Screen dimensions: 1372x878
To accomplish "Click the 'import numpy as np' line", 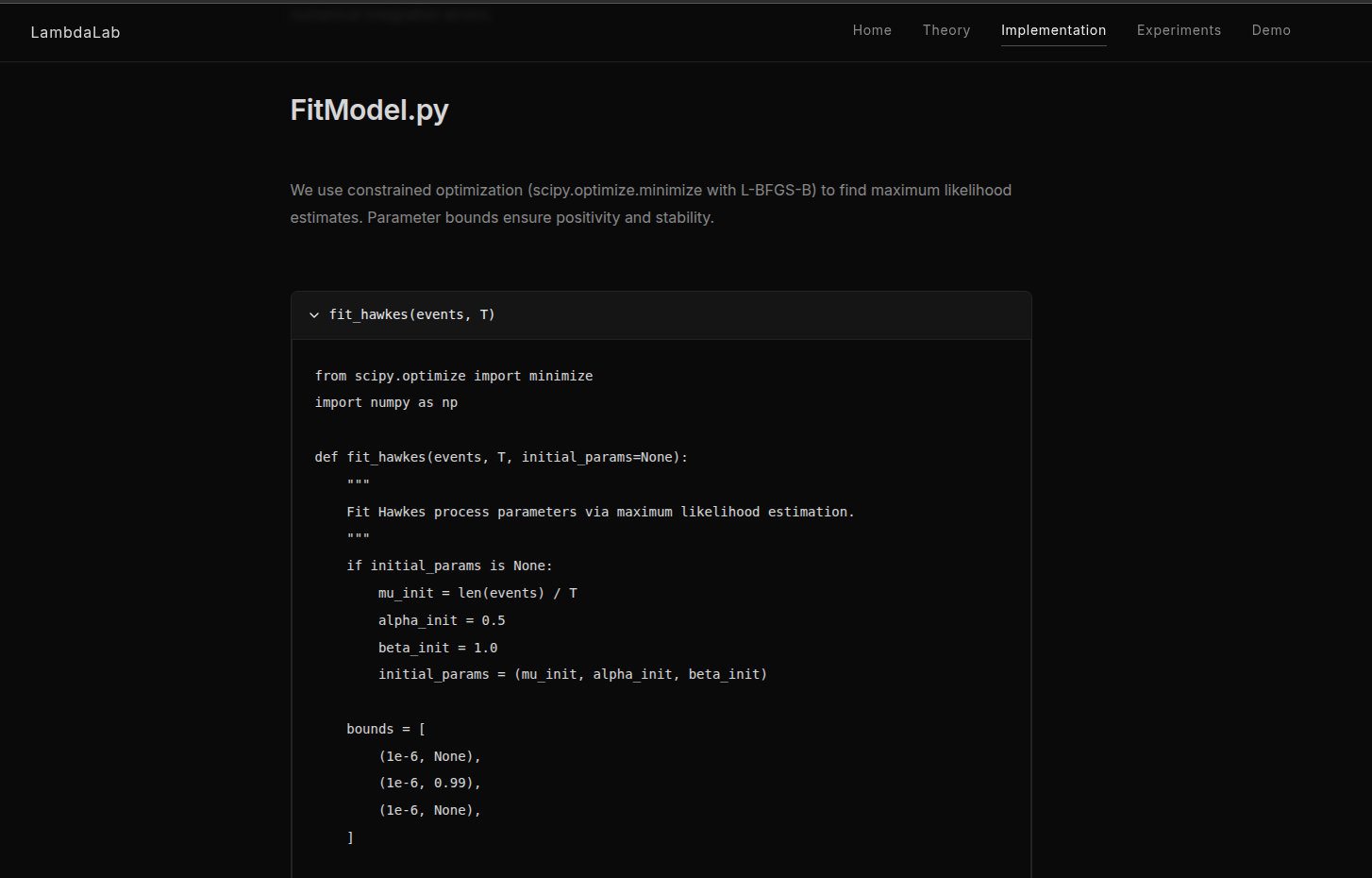I will (386, 402).
